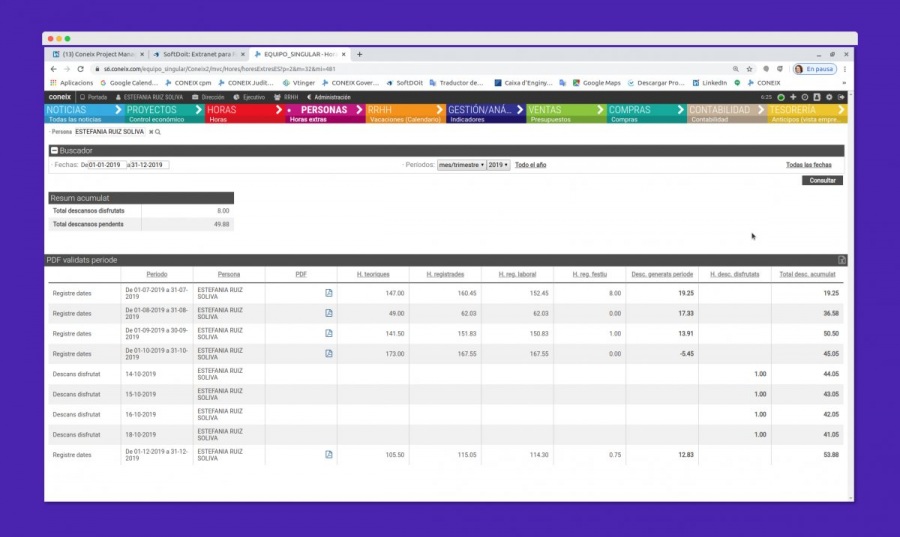Go back with the browser back arrow
Screen dimensions: 900x537
(x=53, y=69)
